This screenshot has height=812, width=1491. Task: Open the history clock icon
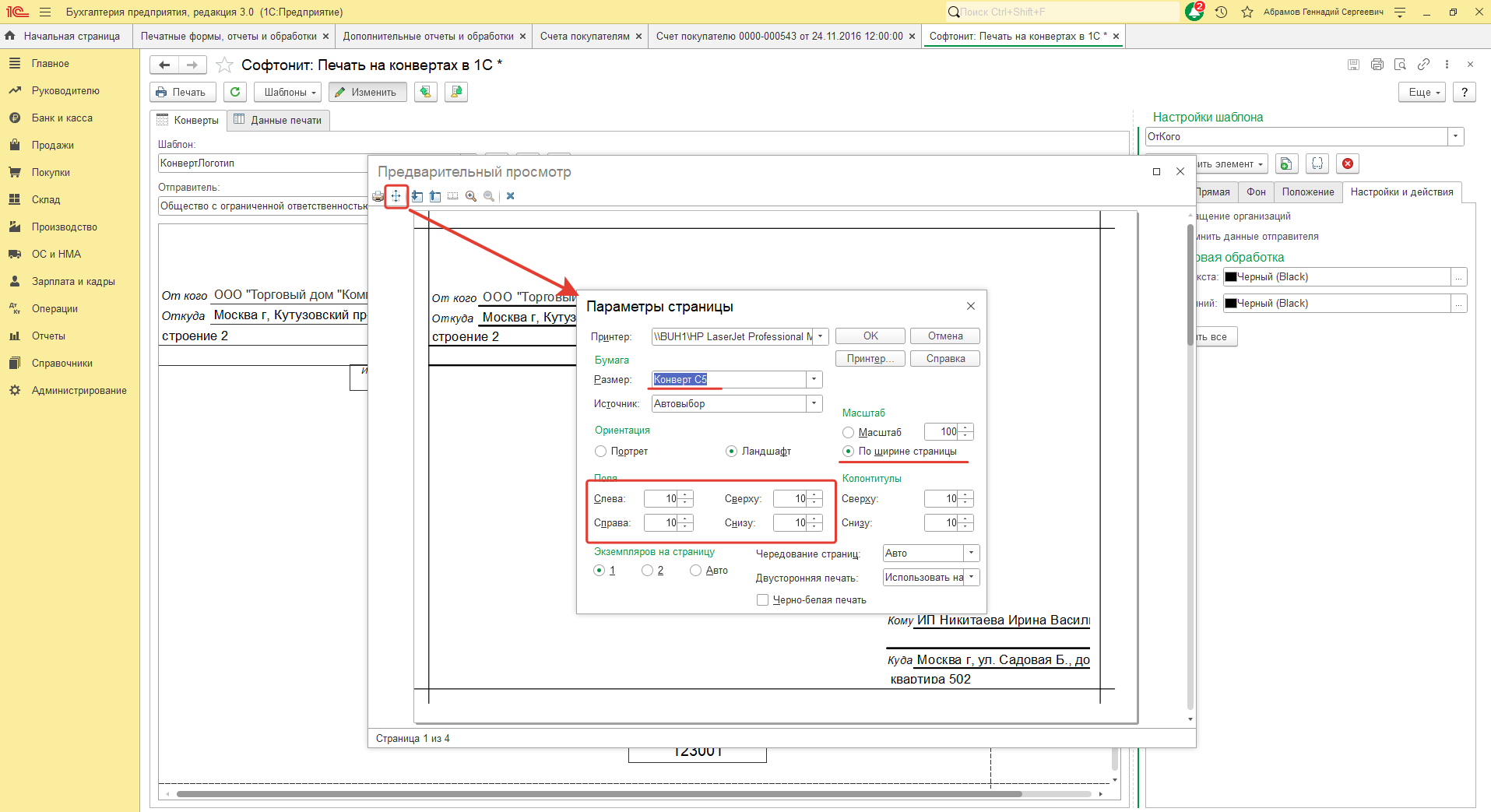(x=1221, y=12)
